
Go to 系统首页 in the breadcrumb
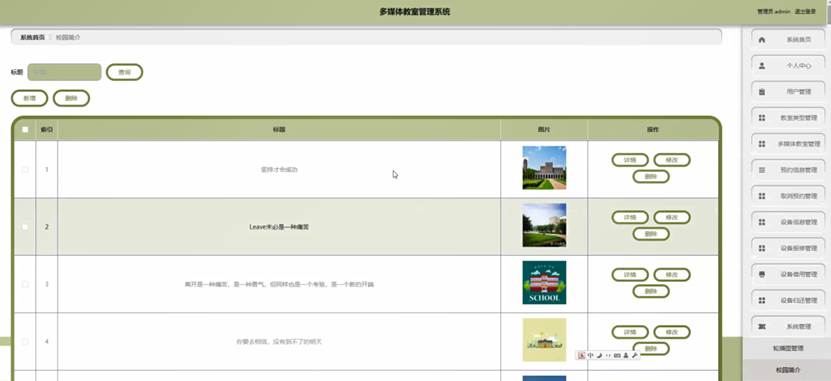pyautogui.click(x=33, y=38)
